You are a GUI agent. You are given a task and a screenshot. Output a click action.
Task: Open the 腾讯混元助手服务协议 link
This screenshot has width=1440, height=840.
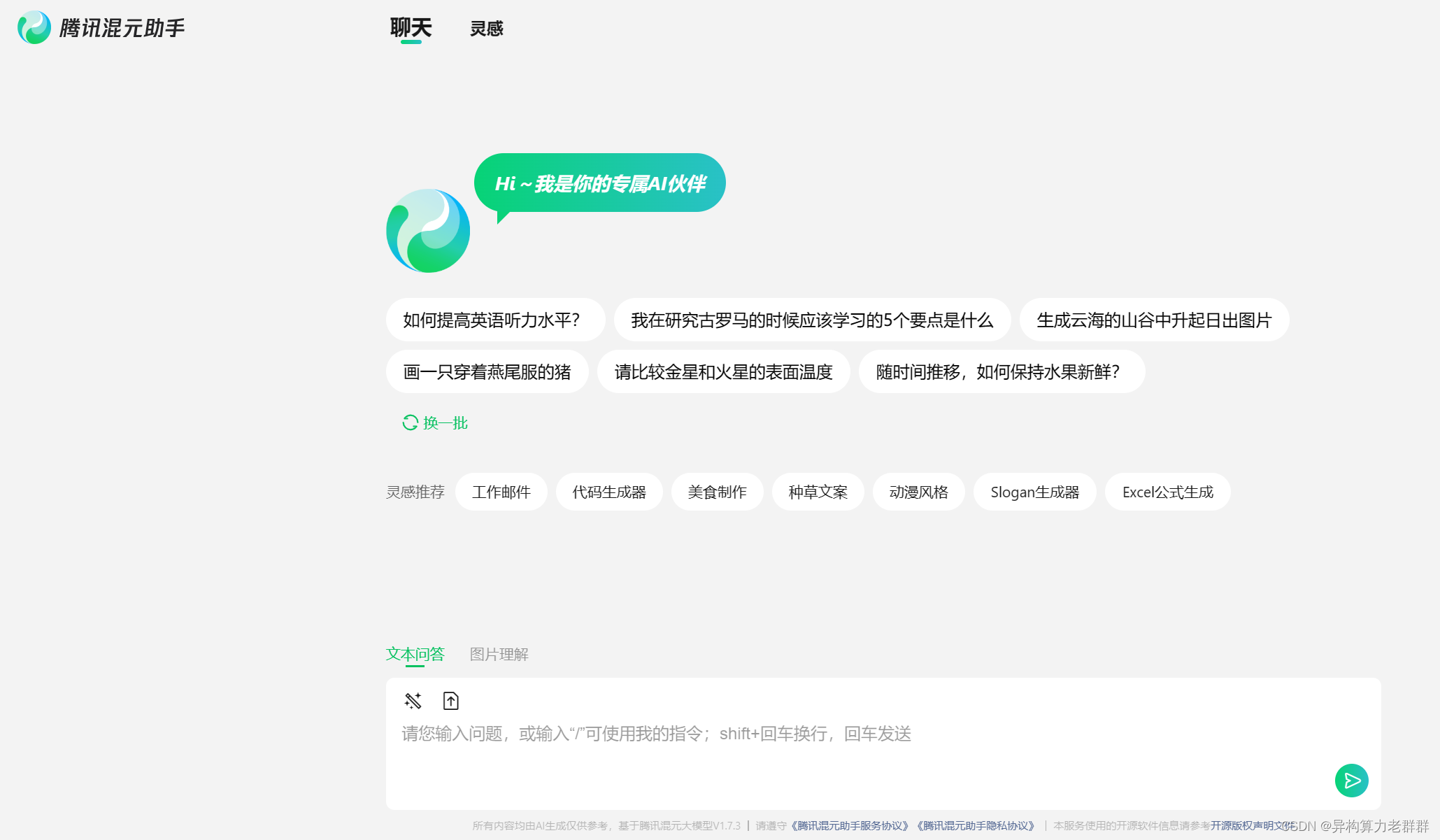849,826
